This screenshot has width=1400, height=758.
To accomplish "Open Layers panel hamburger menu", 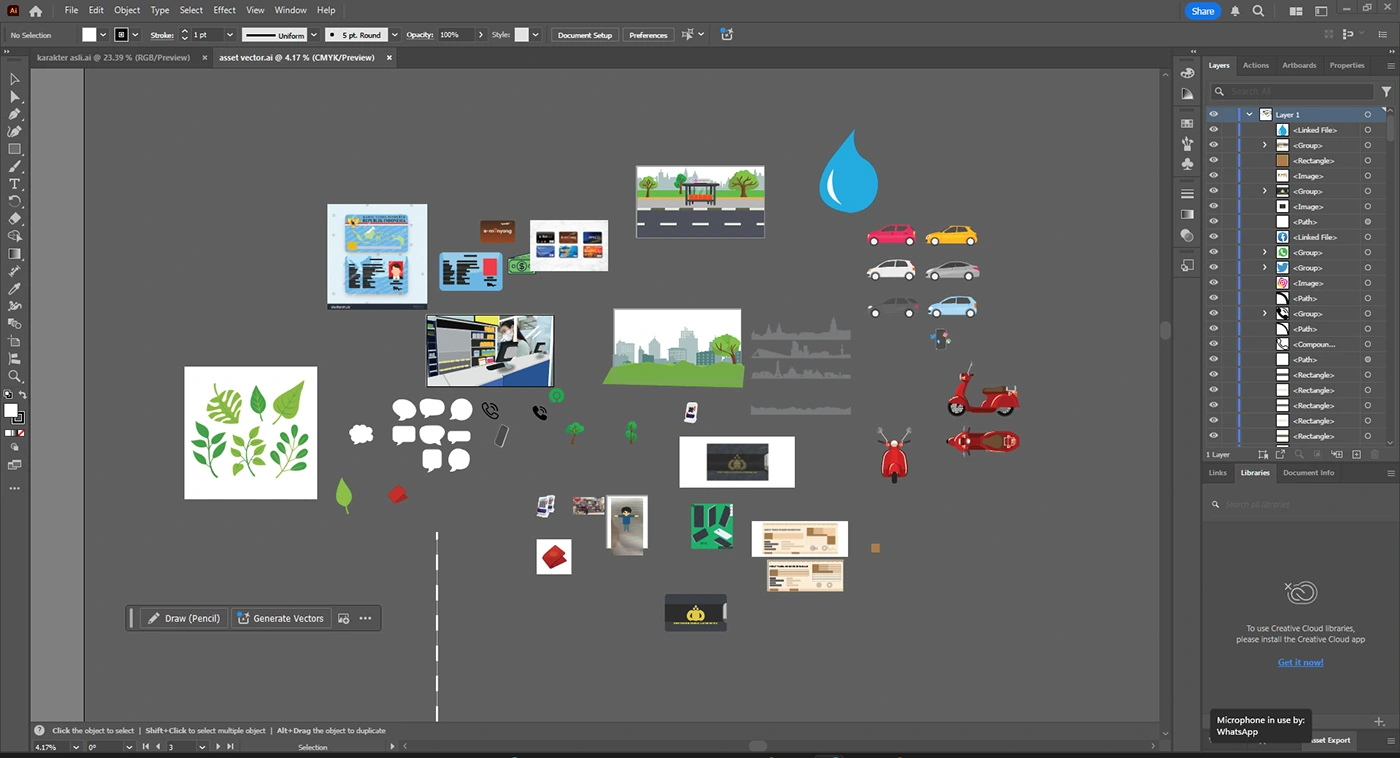I will pyautogui.click(x=1390, y=66).
